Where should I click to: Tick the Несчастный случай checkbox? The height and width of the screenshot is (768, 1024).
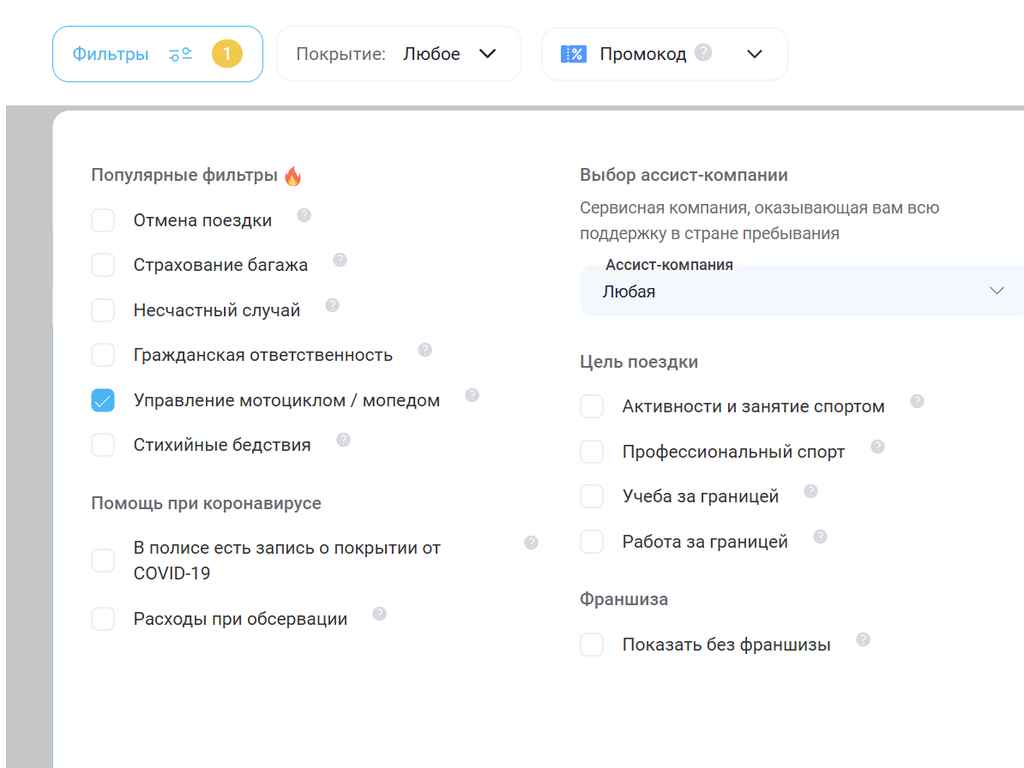point(103,310)
